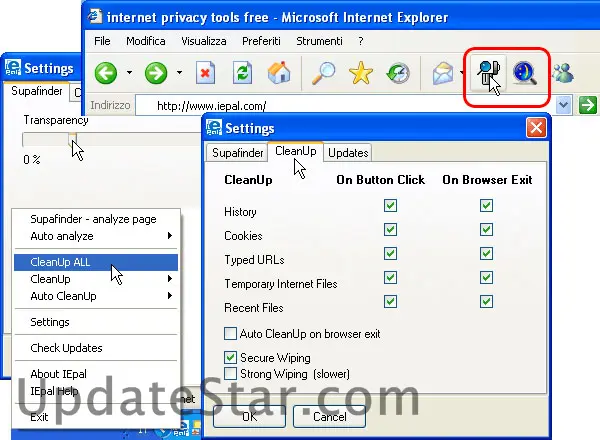Open the Strumenti menu
This screenshot has width=600, height=440.
[319, 41]
